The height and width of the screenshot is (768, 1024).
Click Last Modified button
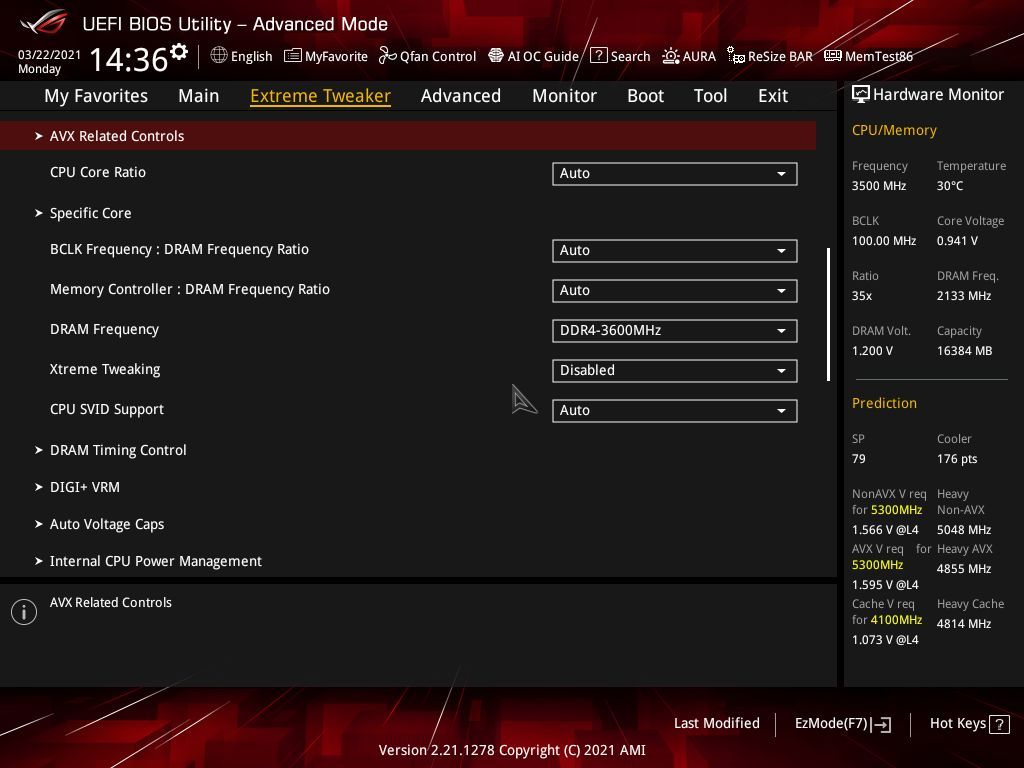(716, 723)
